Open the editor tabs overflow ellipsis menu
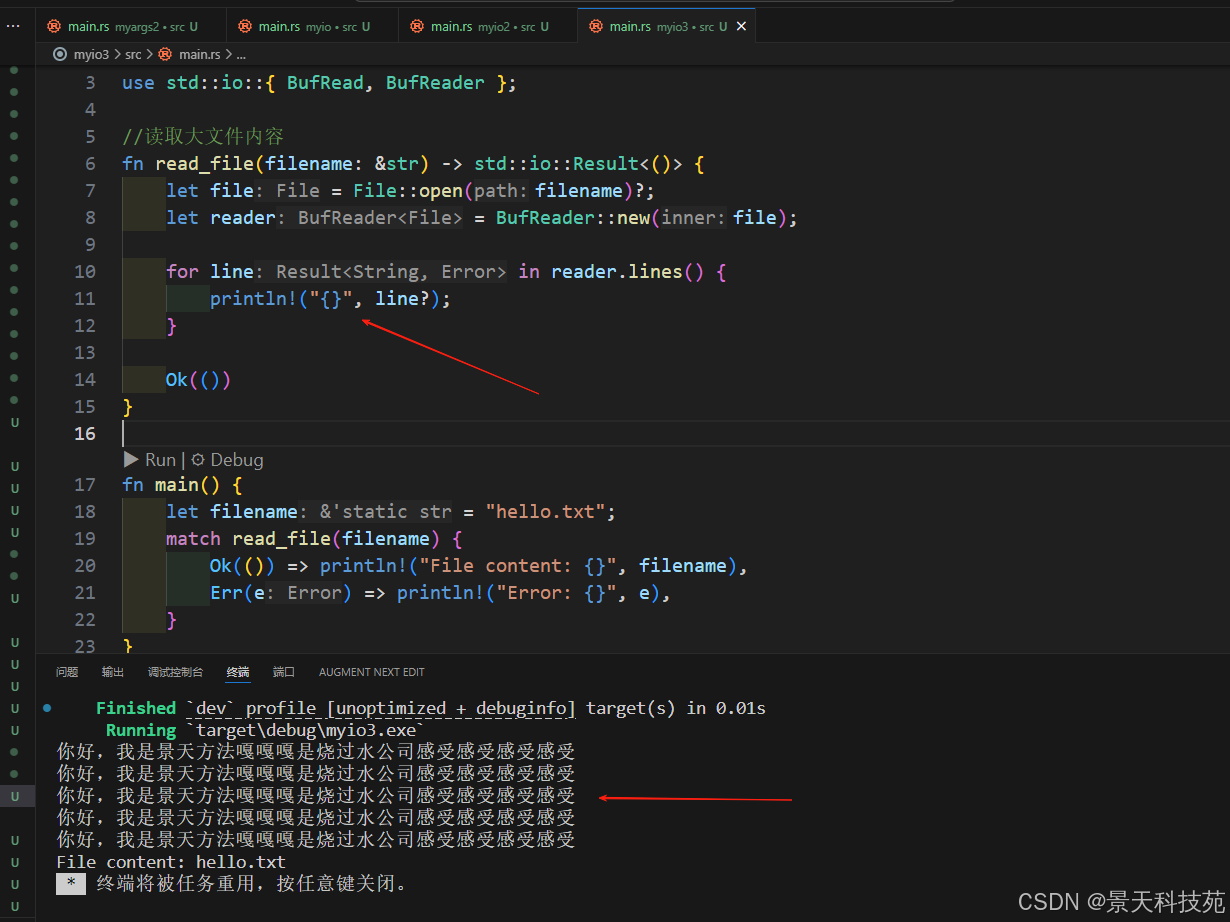This screenshot has width=1230, height=922. pyautogui.click(x=13, y=26)
